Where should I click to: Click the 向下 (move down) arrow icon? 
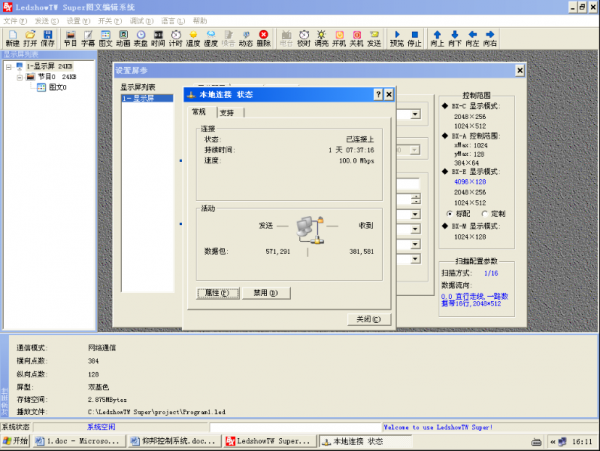[x=455, y=39]
